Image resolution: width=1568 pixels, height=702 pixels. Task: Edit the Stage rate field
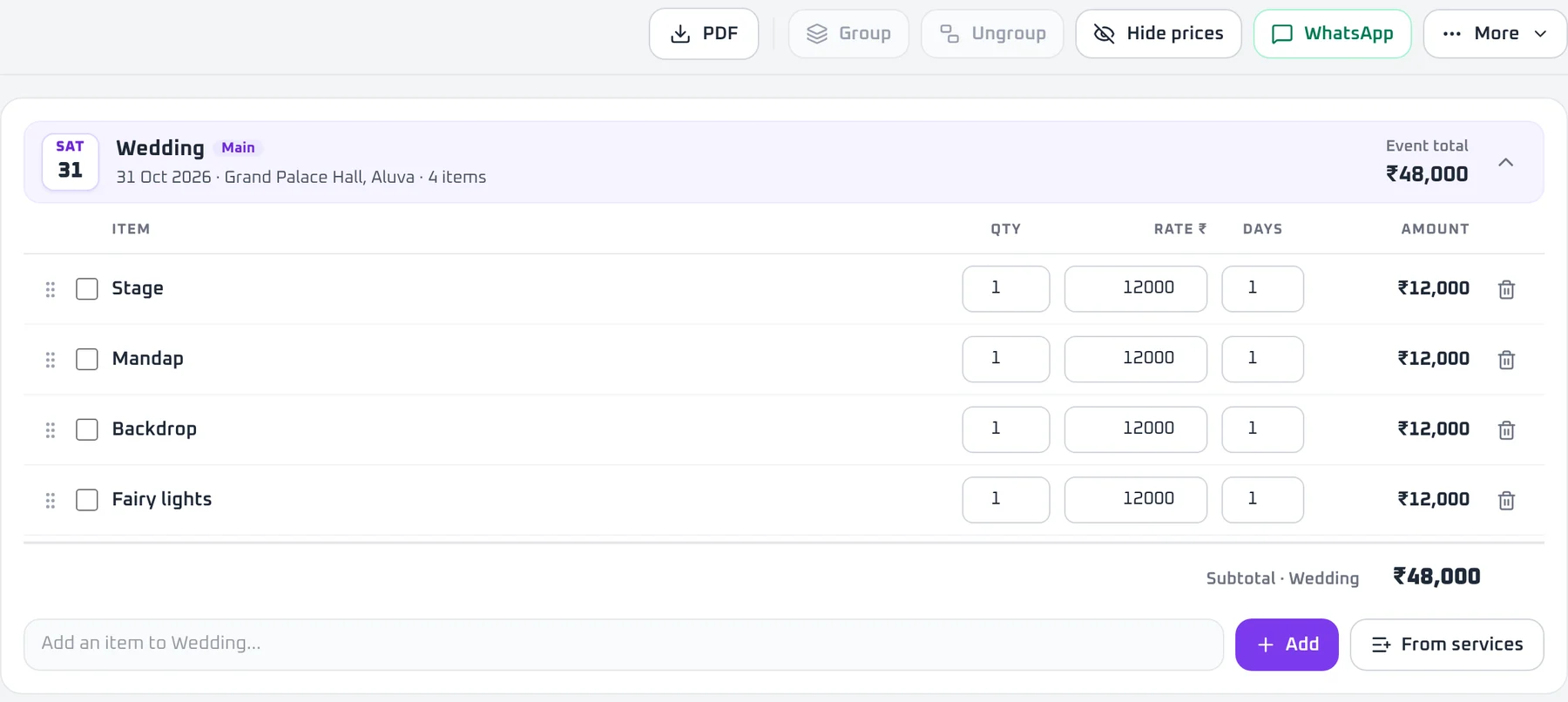click(x=1136, y=289)
